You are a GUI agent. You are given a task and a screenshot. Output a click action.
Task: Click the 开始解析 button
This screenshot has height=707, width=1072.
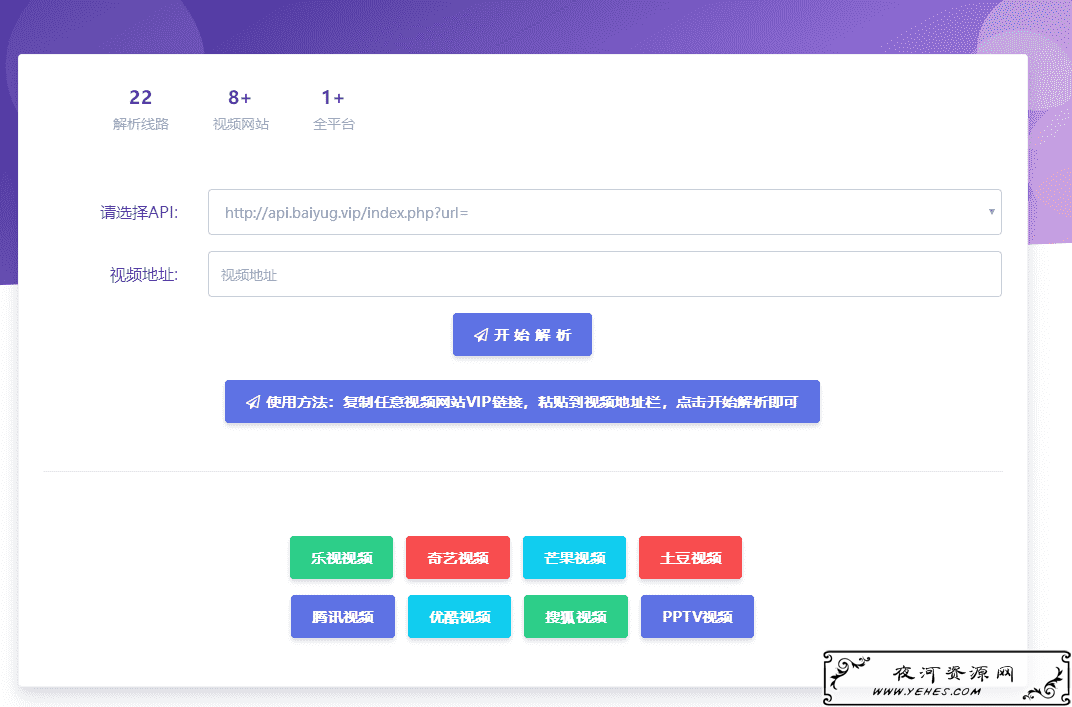522,334
